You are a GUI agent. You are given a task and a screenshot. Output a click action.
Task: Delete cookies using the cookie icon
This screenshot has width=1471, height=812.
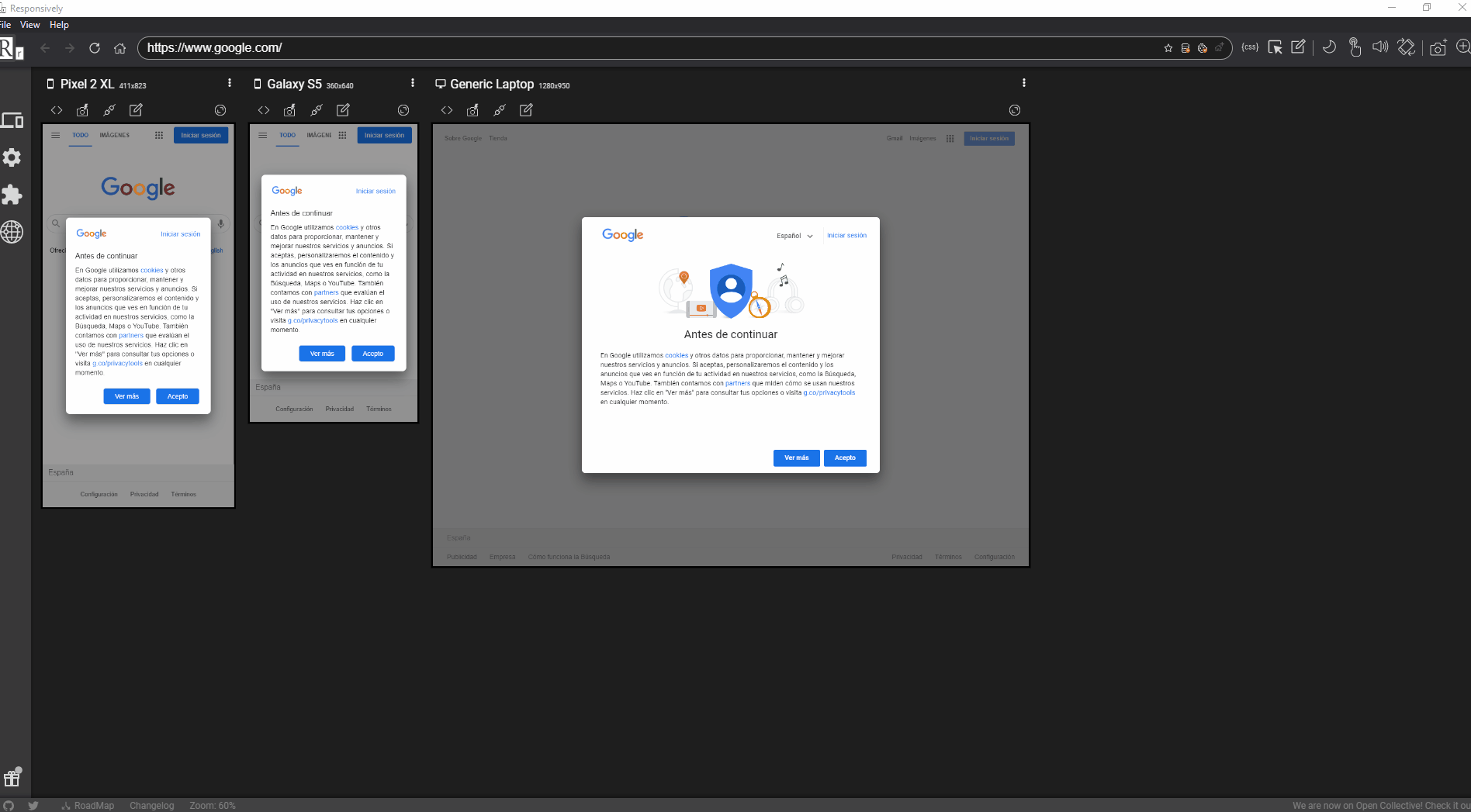click(1203, 48)
